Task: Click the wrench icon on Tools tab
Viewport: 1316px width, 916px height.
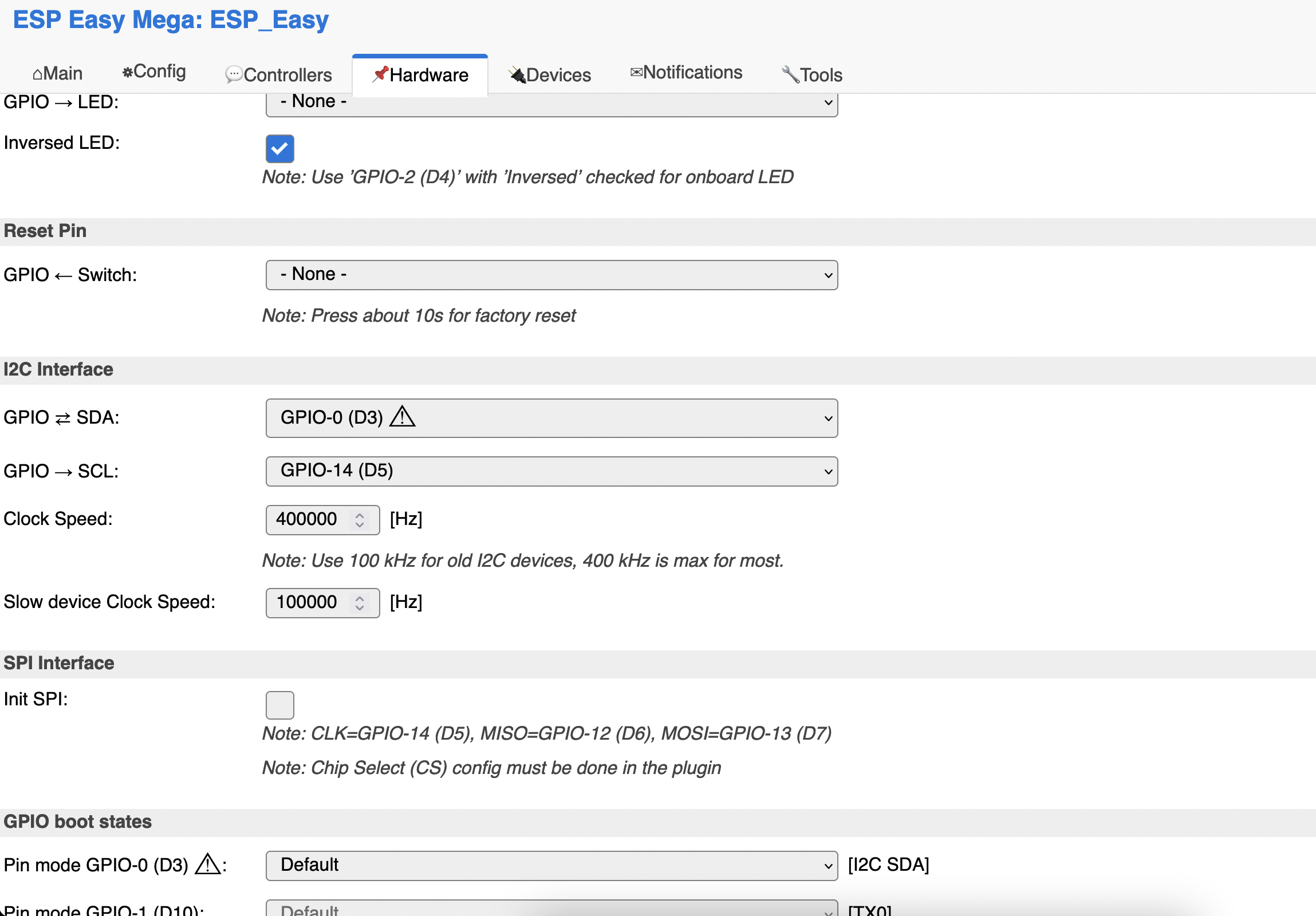Action: tap(790, 74)
